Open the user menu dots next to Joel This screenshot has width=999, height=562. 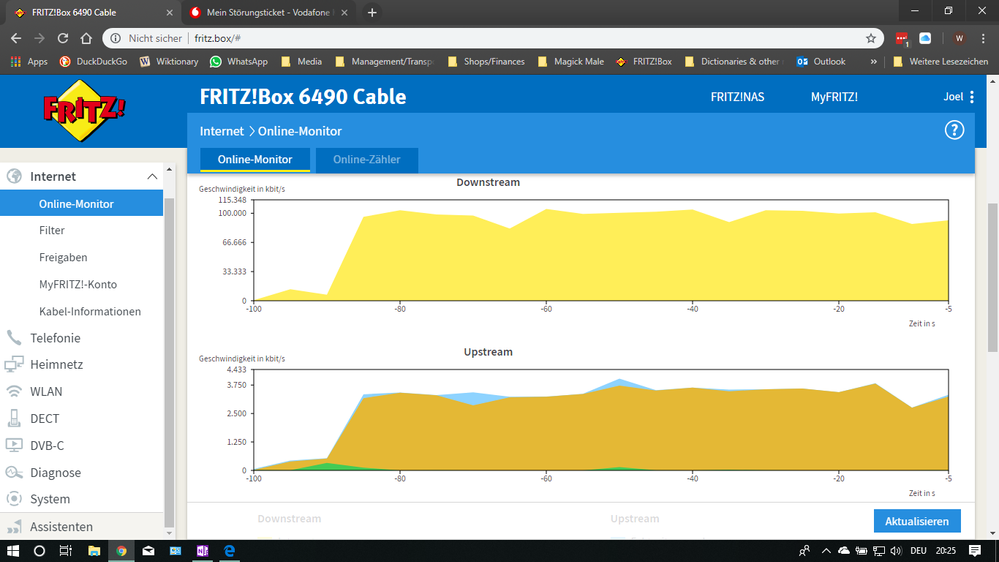(972, 97)
